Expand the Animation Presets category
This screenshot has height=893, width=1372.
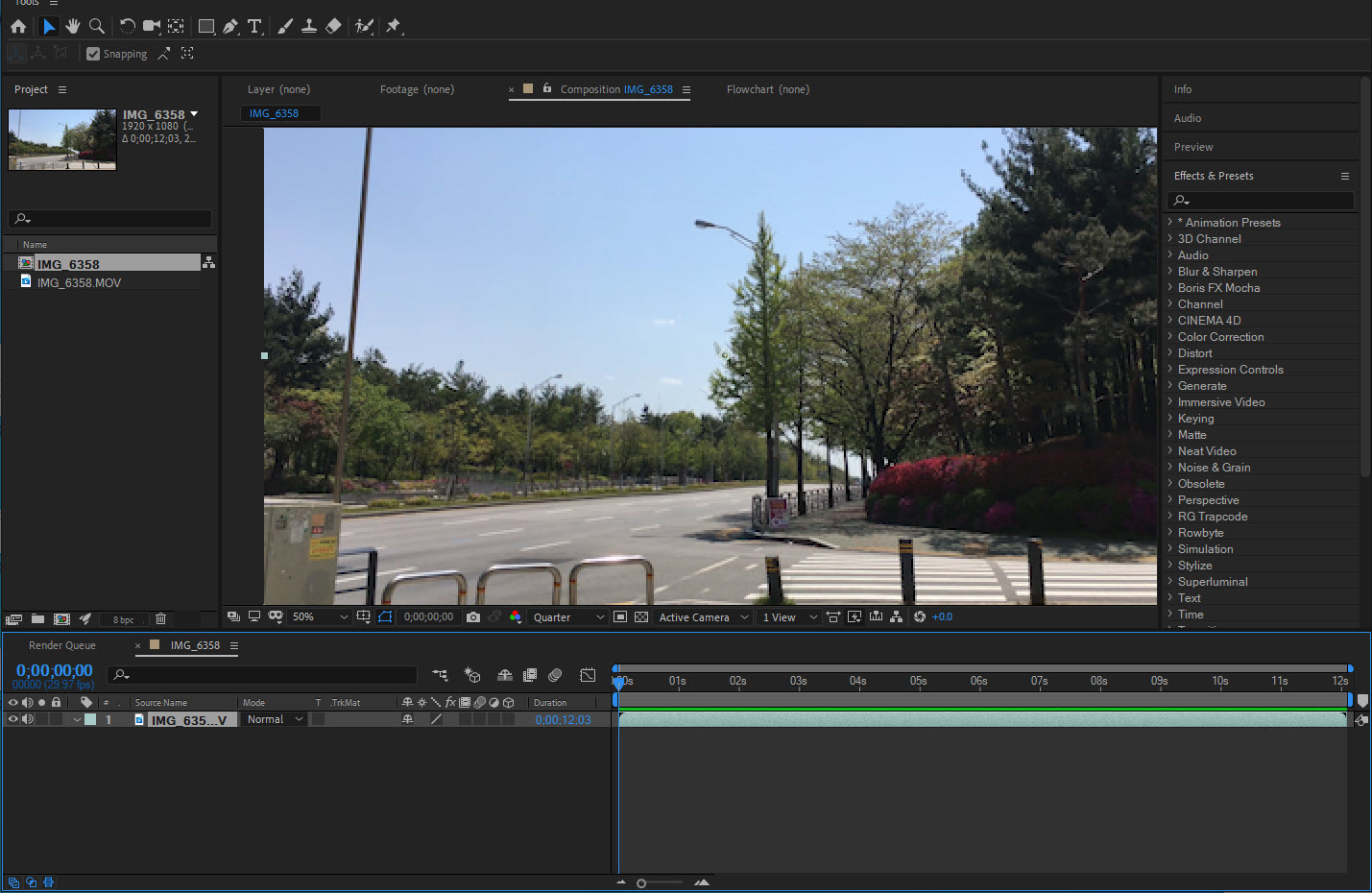(1169, 222)
